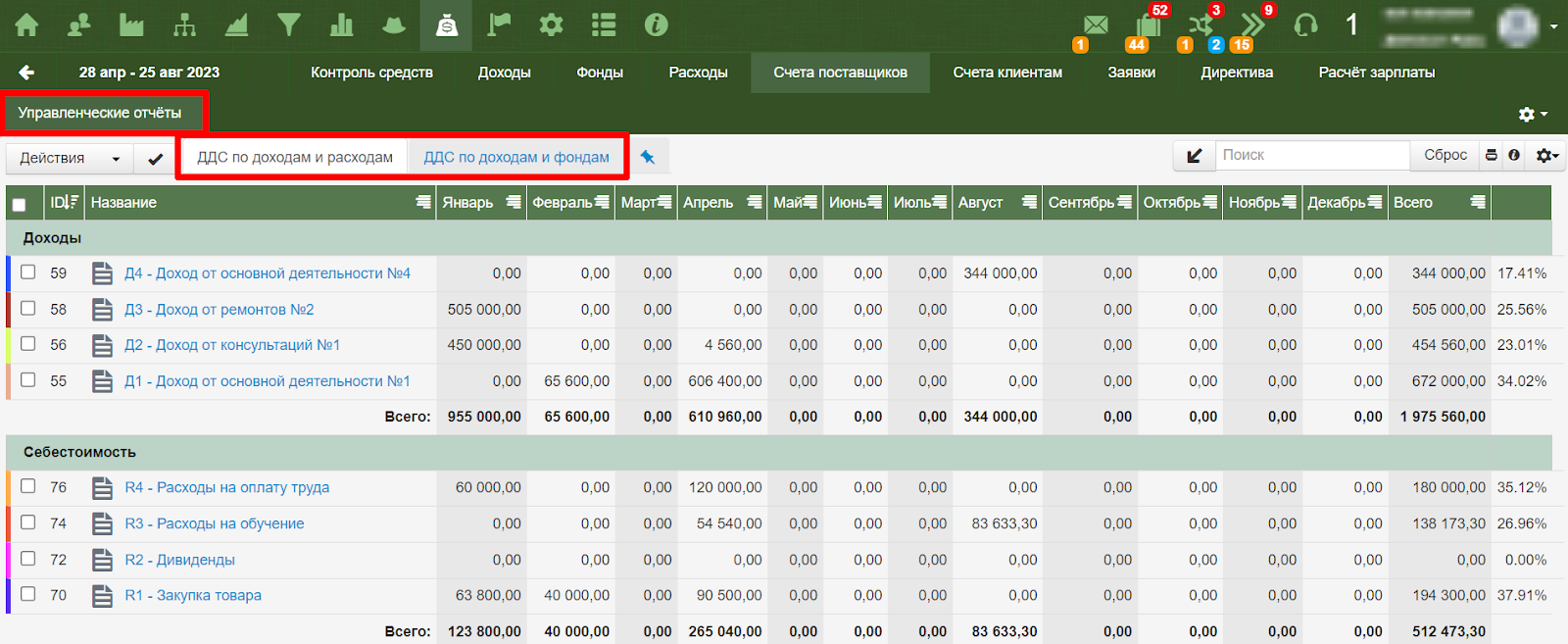Open the info icon in top bar
This screenshot has height=644, width=1568.
click(657, 25)
